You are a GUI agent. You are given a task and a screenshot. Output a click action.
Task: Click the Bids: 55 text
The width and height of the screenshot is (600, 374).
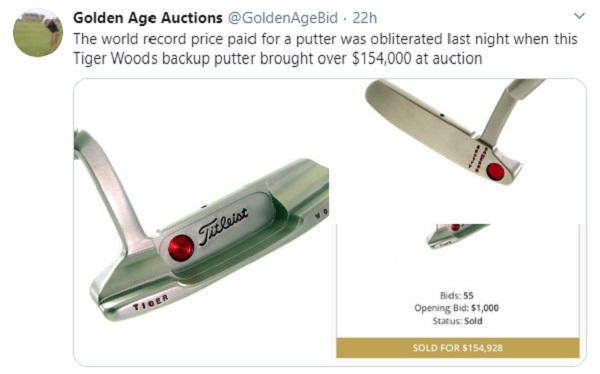pos(457,296)
